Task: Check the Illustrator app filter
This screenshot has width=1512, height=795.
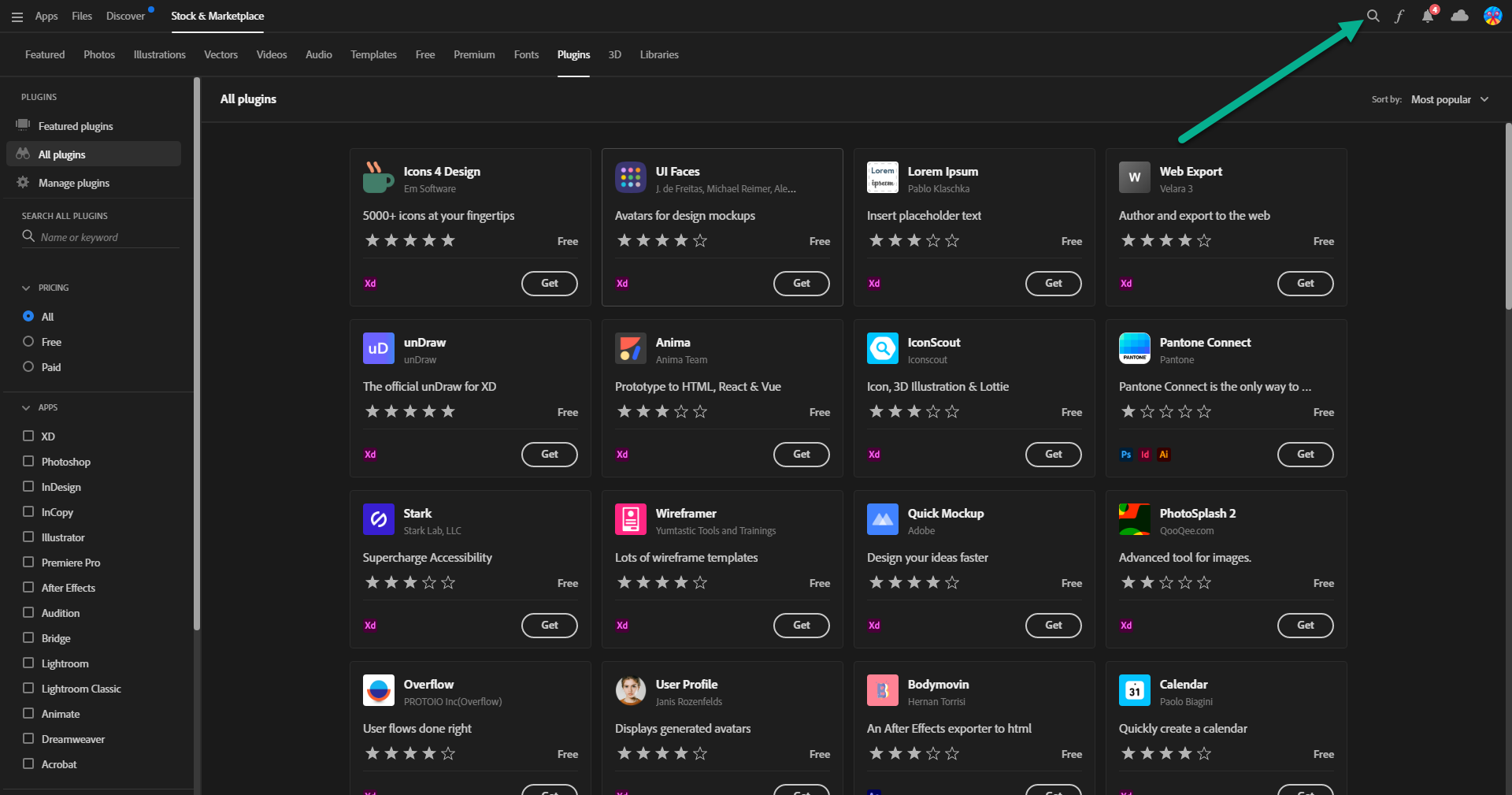Action: (28, 537)
